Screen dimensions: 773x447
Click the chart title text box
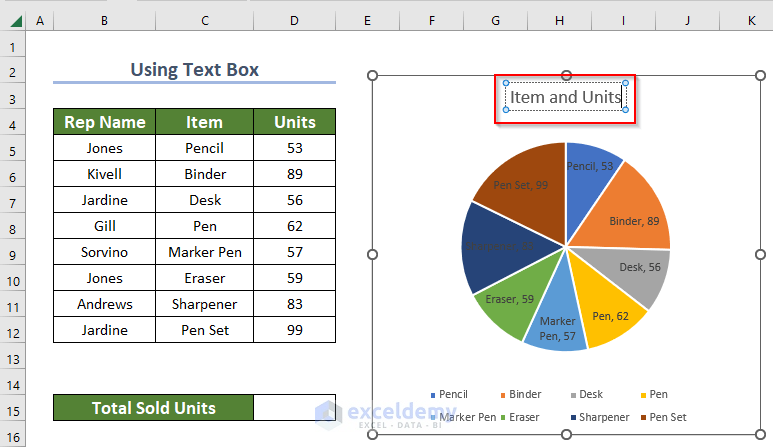tap(565, 97)
